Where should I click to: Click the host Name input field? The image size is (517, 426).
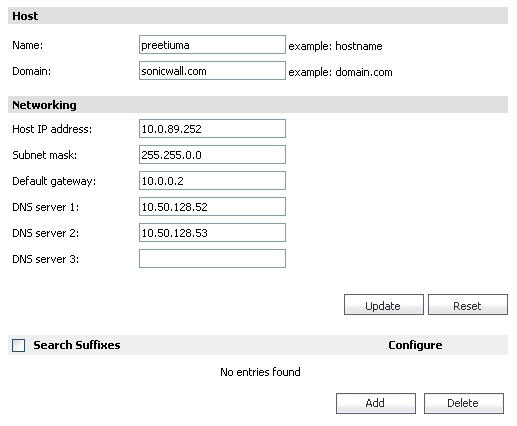coord(212,45)
